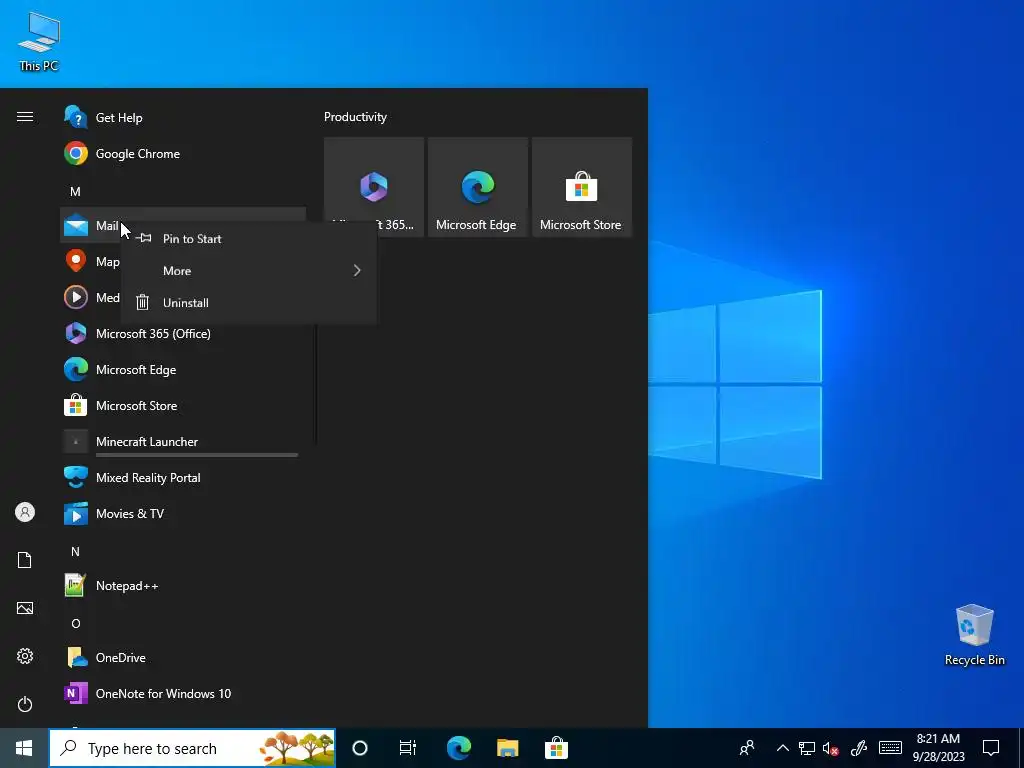This screenshot has width=1024, height=768.
Task: Click letter M group header
Action: 75,191
